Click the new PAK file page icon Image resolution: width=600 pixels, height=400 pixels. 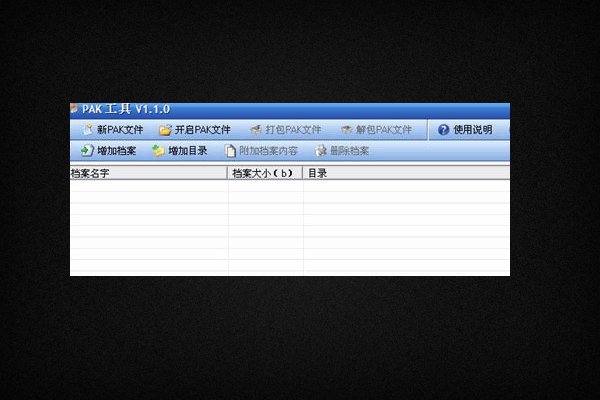tap(88, 129)
